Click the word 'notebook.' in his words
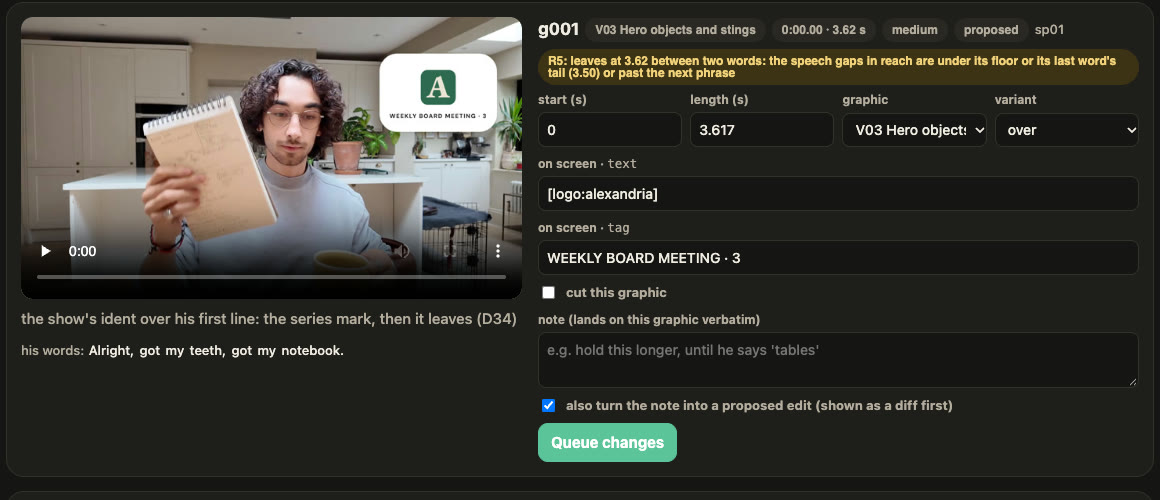Image resolution: width=1160 pixels, height=500 pixels. coord(313,351)
